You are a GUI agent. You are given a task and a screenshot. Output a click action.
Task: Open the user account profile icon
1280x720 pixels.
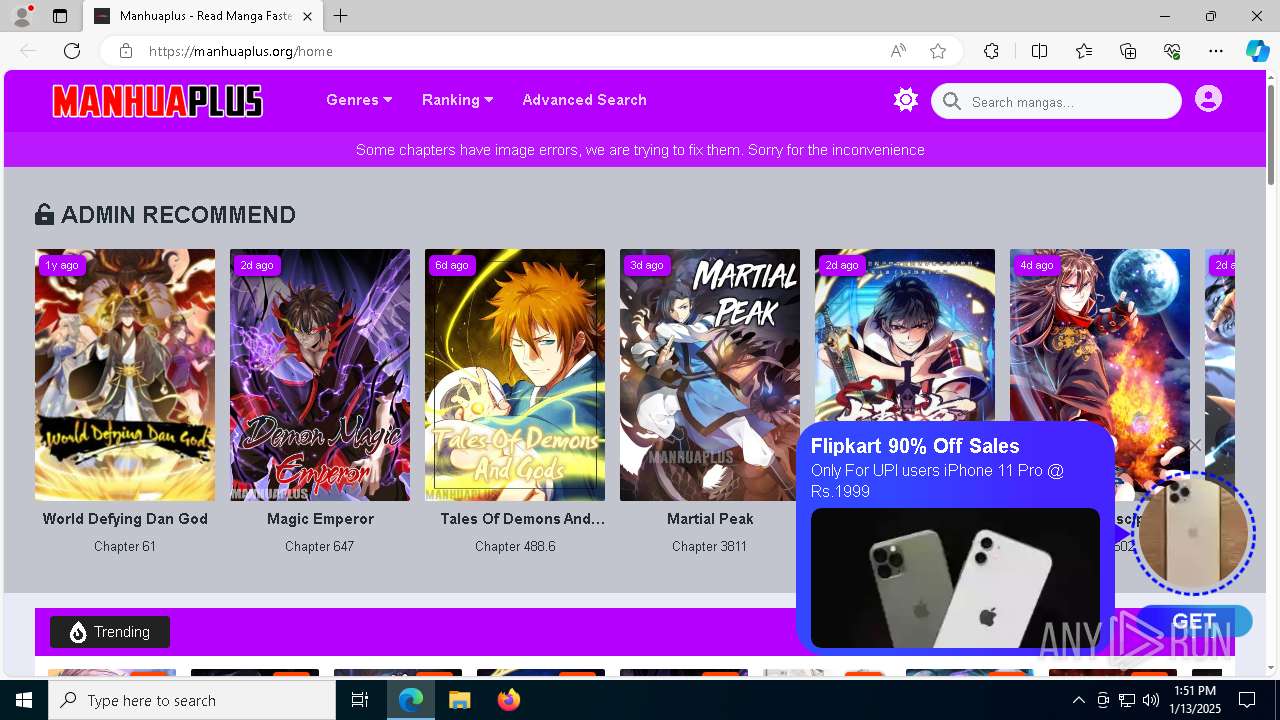[1208, 99]
